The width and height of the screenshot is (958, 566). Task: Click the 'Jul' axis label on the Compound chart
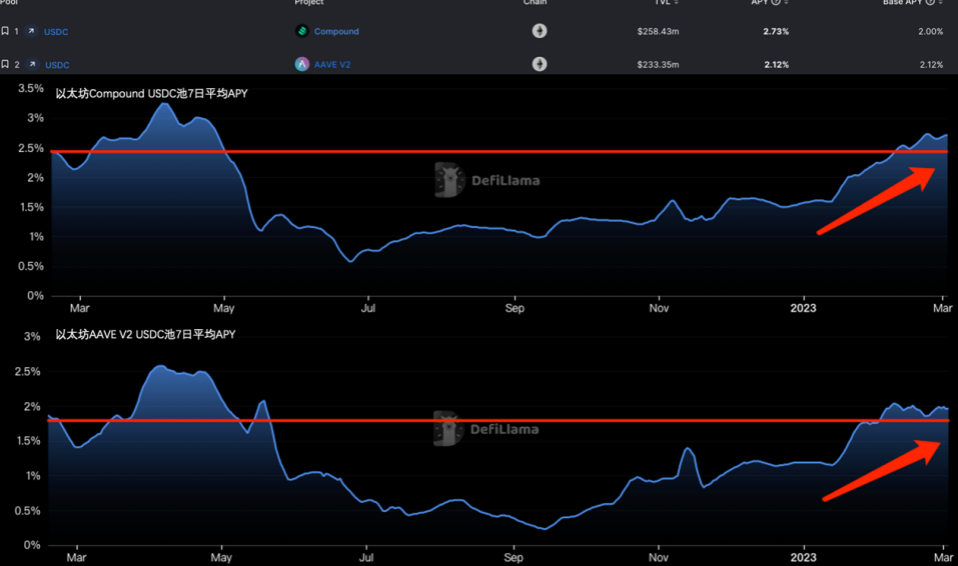pyautogui.click(x=368, y=308)
